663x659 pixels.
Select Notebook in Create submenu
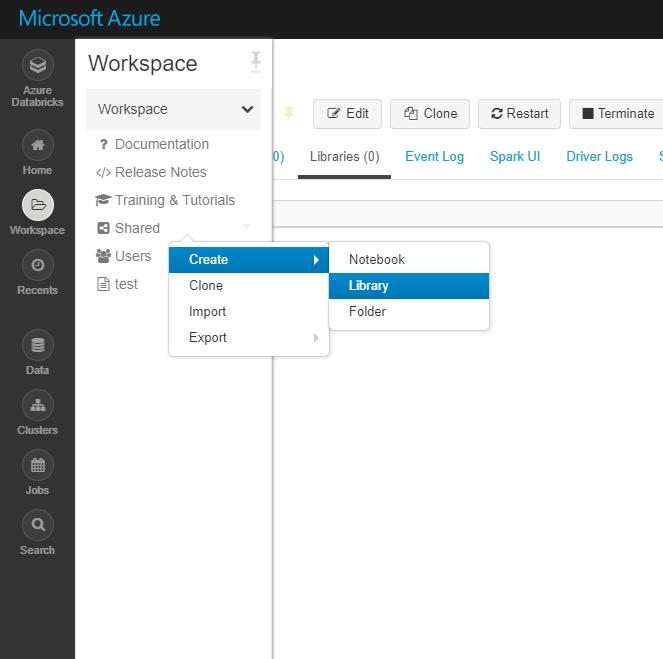point(409,260)
